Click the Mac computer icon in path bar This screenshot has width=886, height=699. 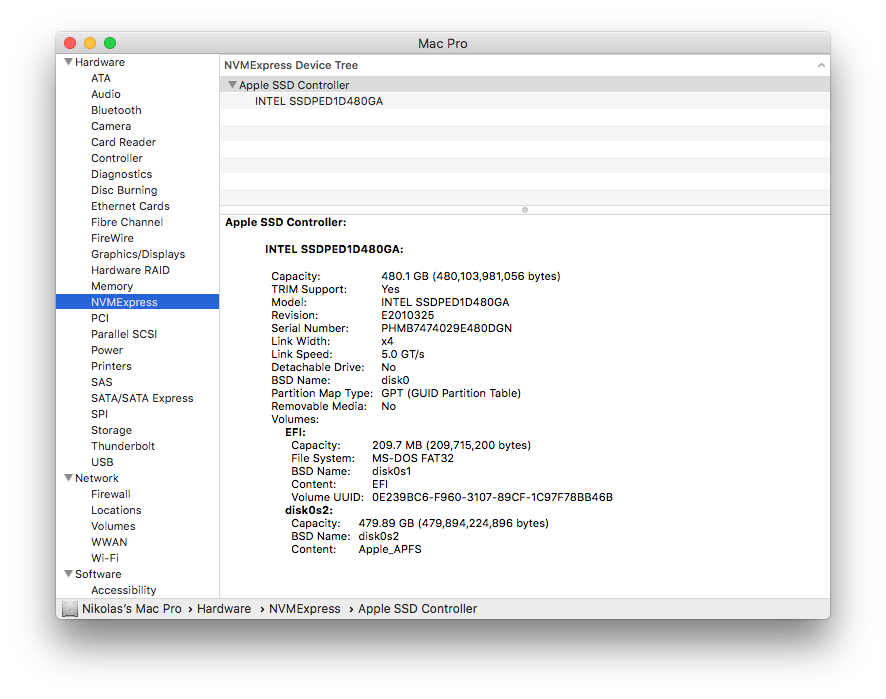(70, 609)
